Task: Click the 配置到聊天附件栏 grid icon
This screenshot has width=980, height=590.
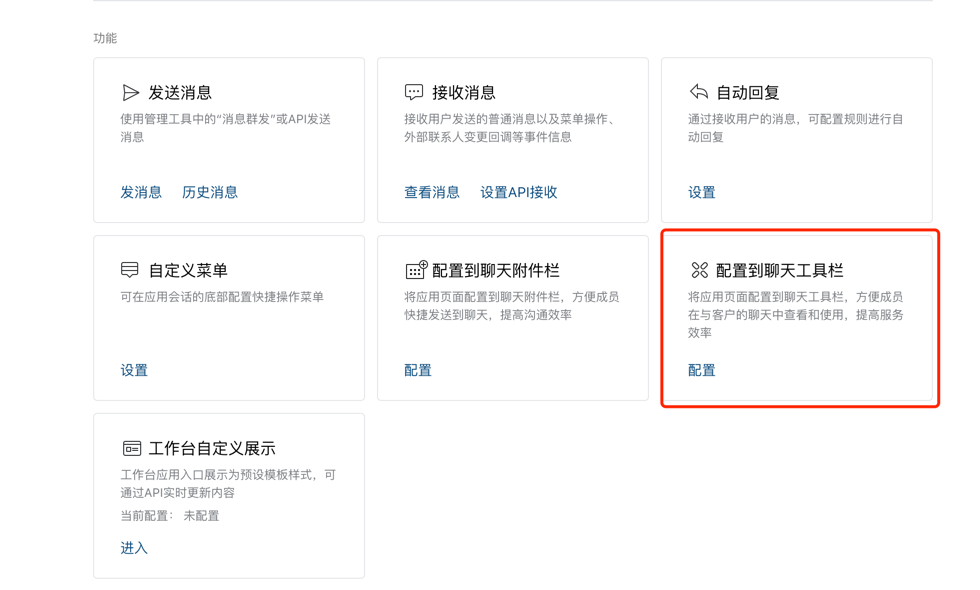Action: tap(415, 270)
